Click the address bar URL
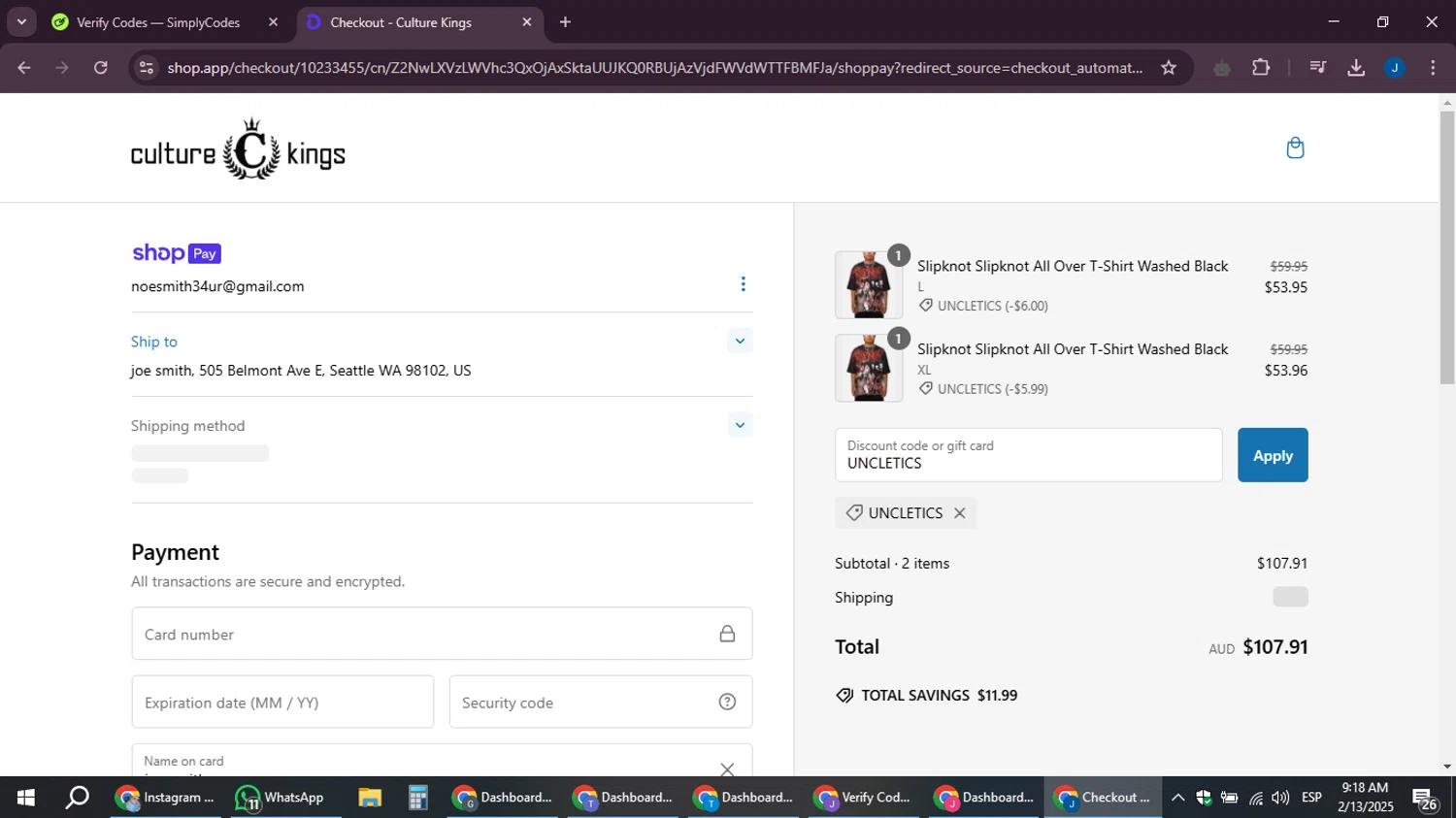 pos(655,68)
